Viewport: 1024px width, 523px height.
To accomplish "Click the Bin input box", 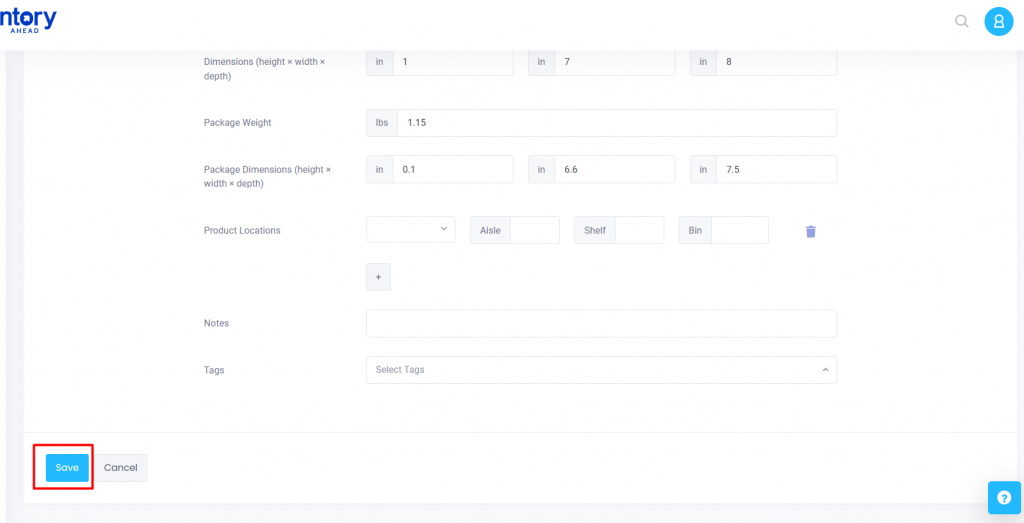I will point(739,230).
